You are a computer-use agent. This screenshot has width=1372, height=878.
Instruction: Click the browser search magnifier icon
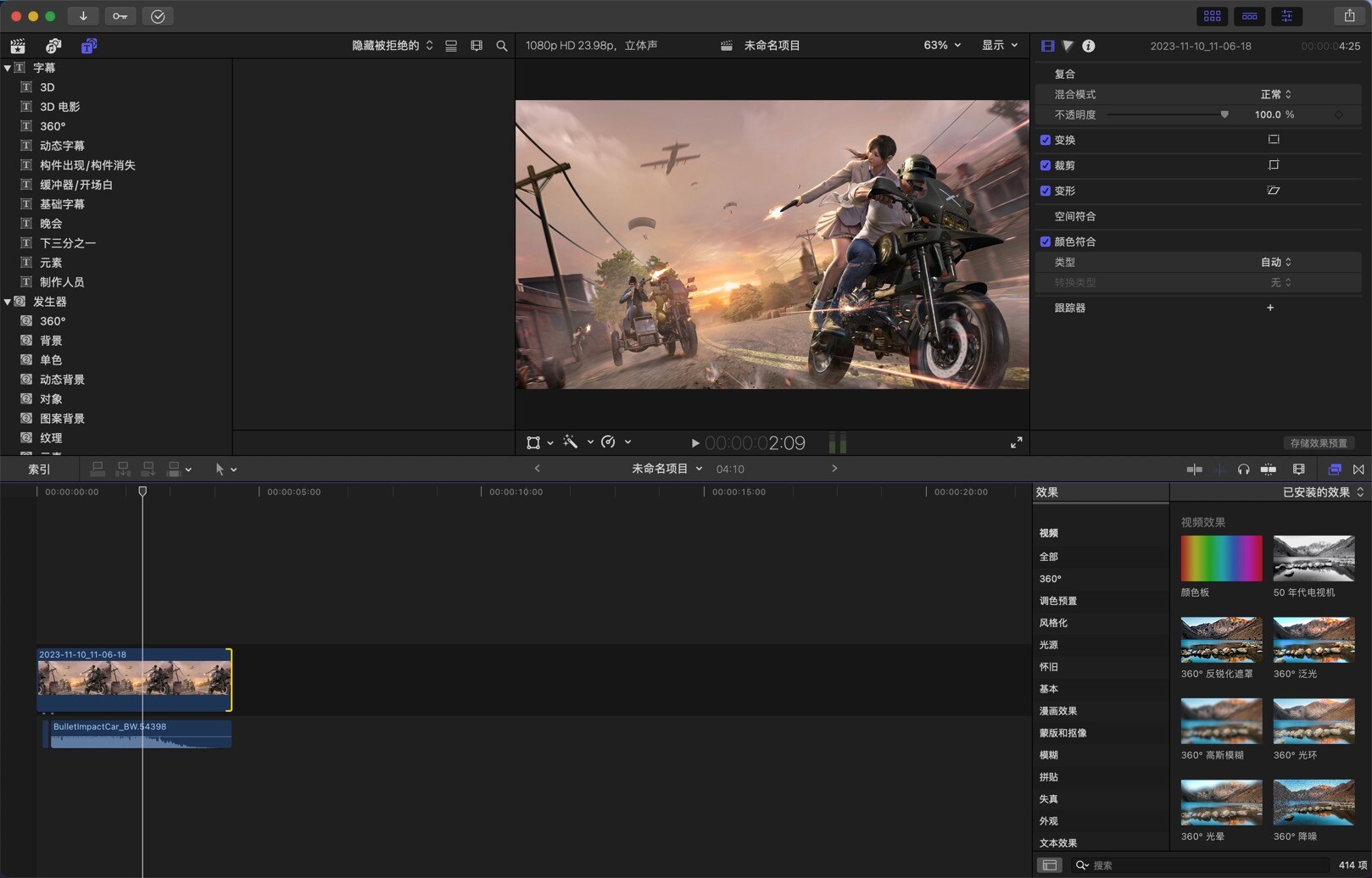tap(502, 46)
